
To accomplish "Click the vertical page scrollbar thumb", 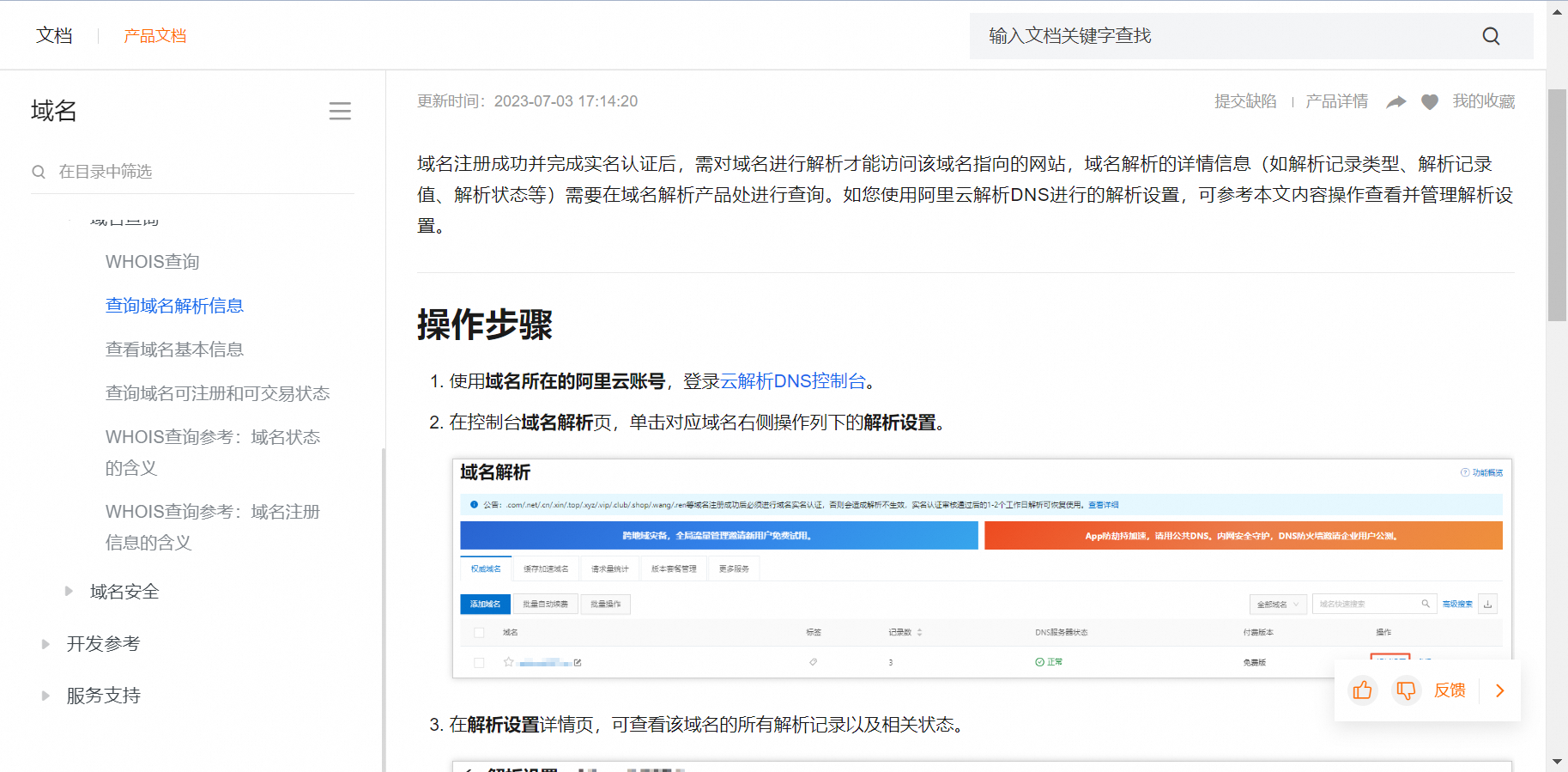I will (x=1557, y=204).
